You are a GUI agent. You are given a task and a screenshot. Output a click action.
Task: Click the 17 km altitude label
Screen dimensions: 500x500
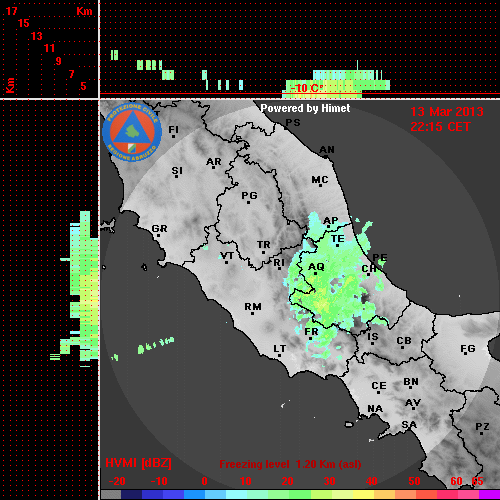[11, 11]
